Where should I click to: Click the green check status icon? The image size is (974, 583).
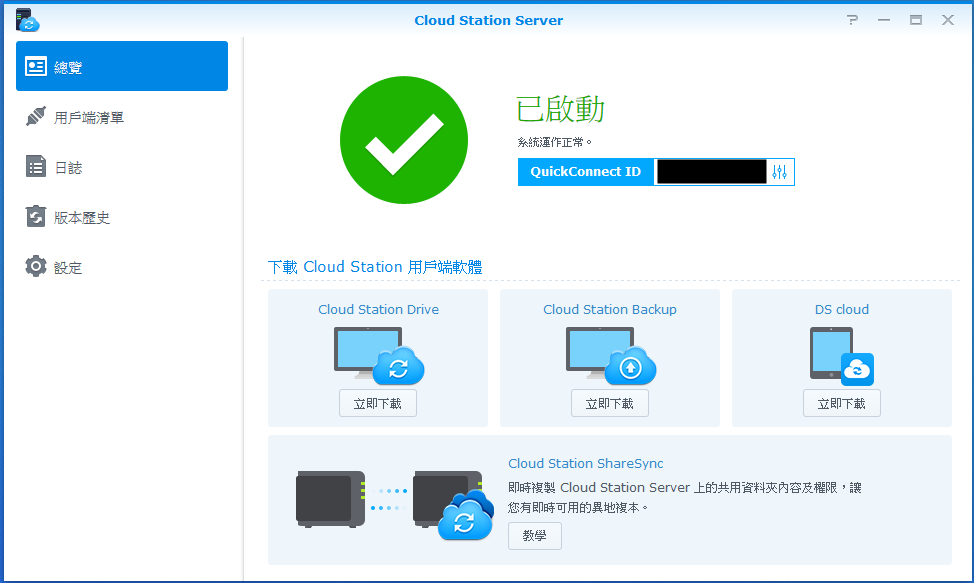(x=404, y=140)
